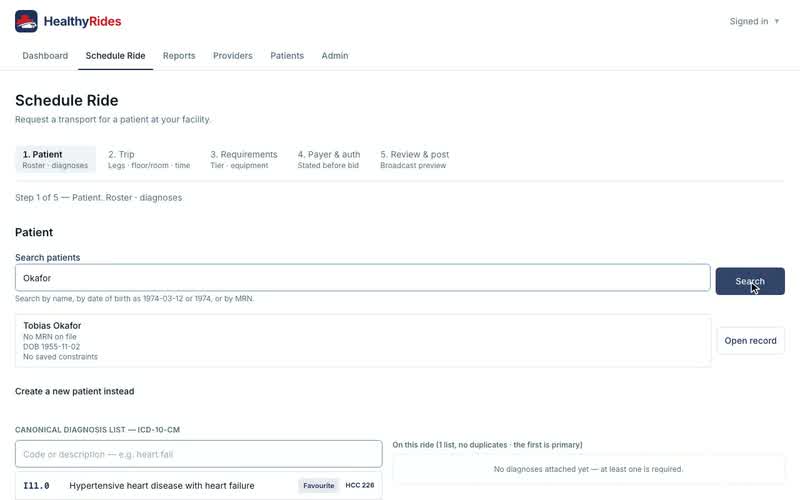Open the Reports tab
The image size is (800, 500).
[179, 56]
